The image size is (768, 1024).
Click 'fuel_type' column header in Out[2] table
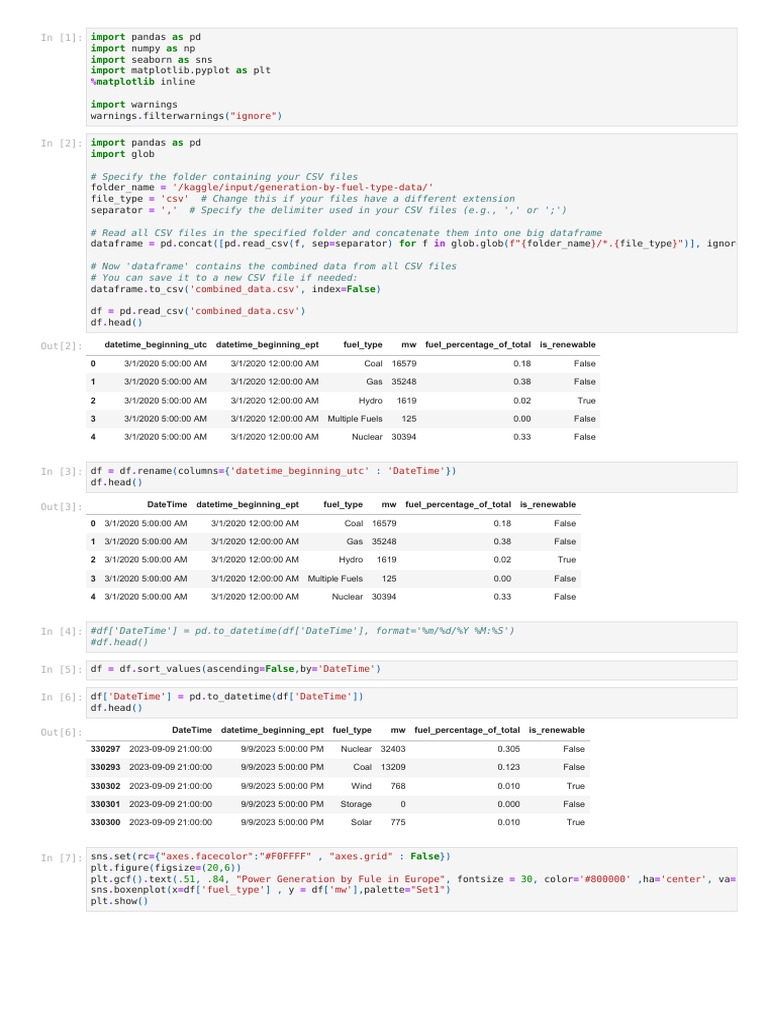[x=362, y=345]
